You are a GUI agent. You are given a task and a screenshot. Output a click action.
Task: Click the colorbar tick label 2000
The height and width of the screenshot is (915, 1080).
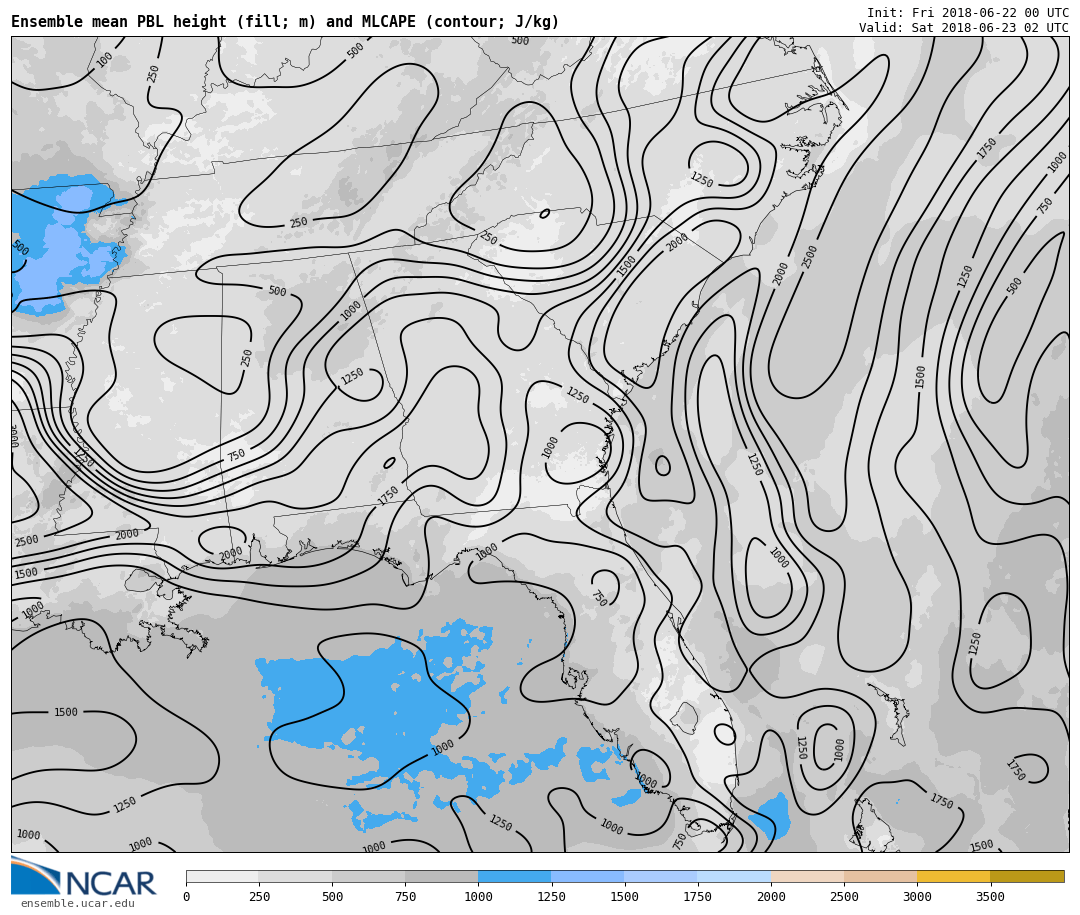click(771, 896)
